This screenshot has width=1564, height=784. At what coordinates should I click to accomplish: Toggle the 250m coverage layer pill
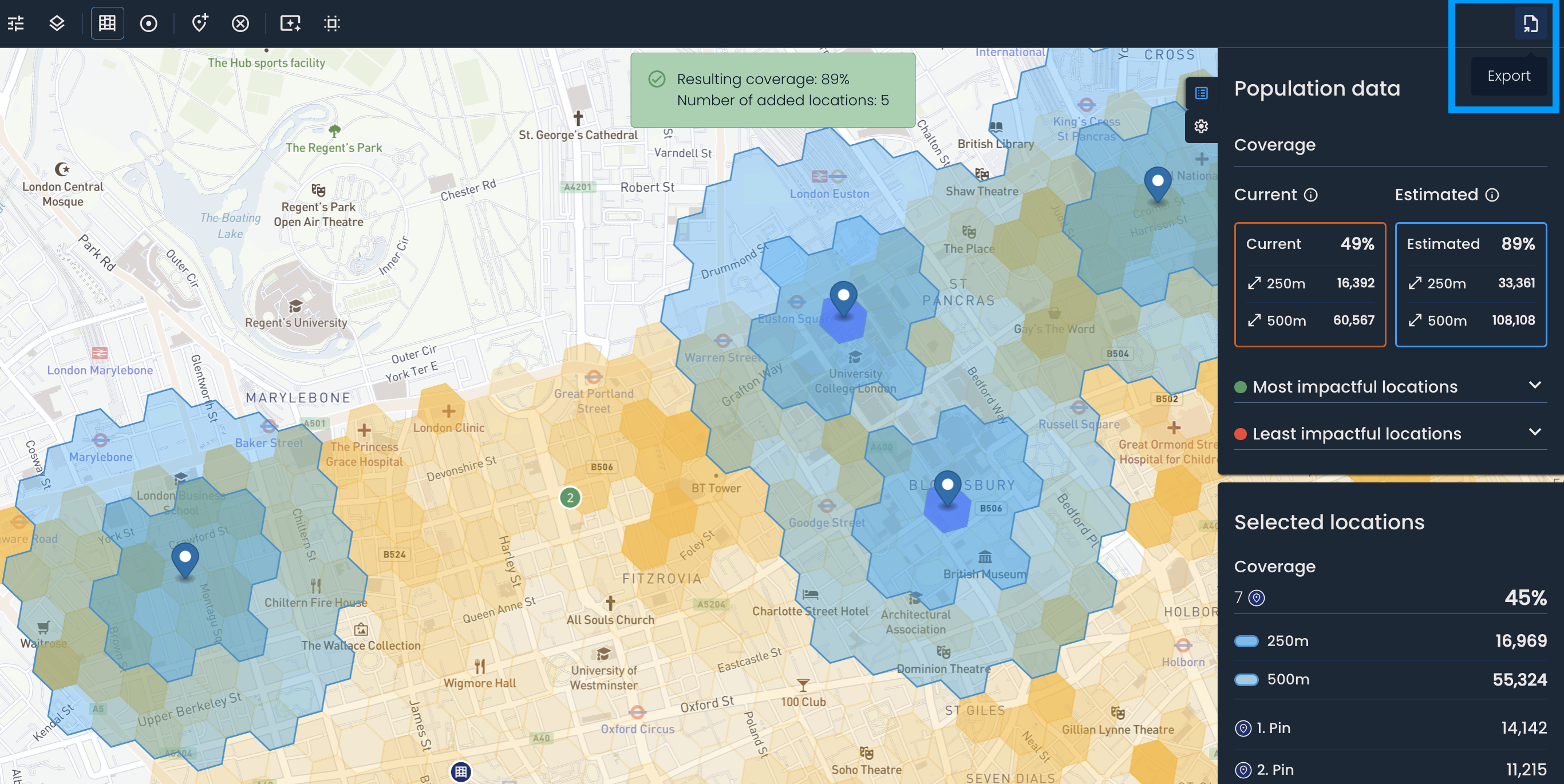1246,642
